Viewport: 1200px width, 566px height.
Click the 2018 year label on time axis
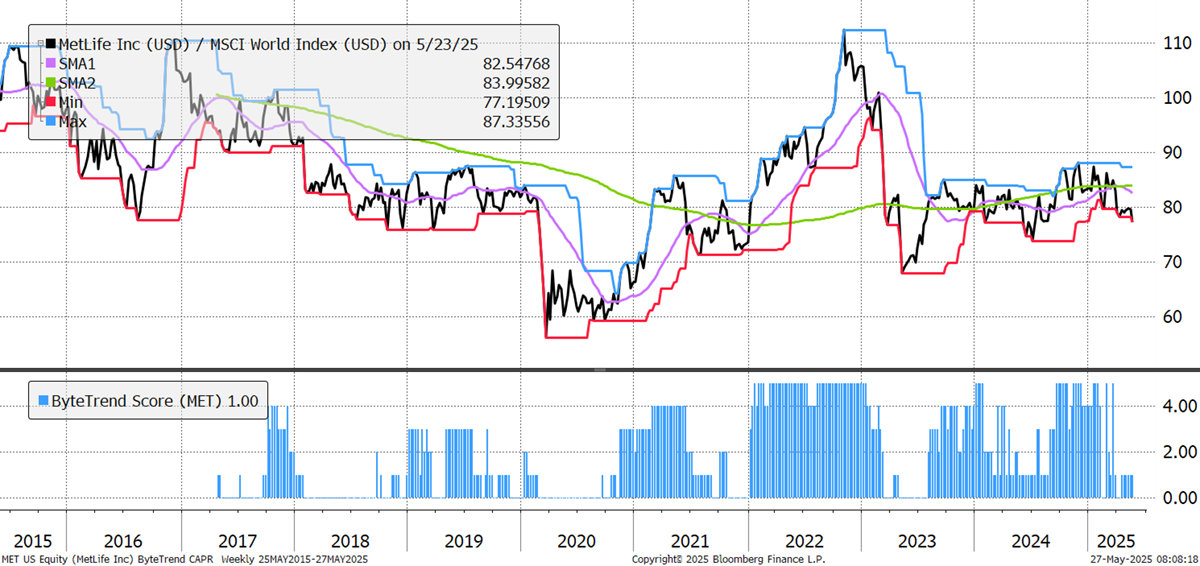click(351, 541)
